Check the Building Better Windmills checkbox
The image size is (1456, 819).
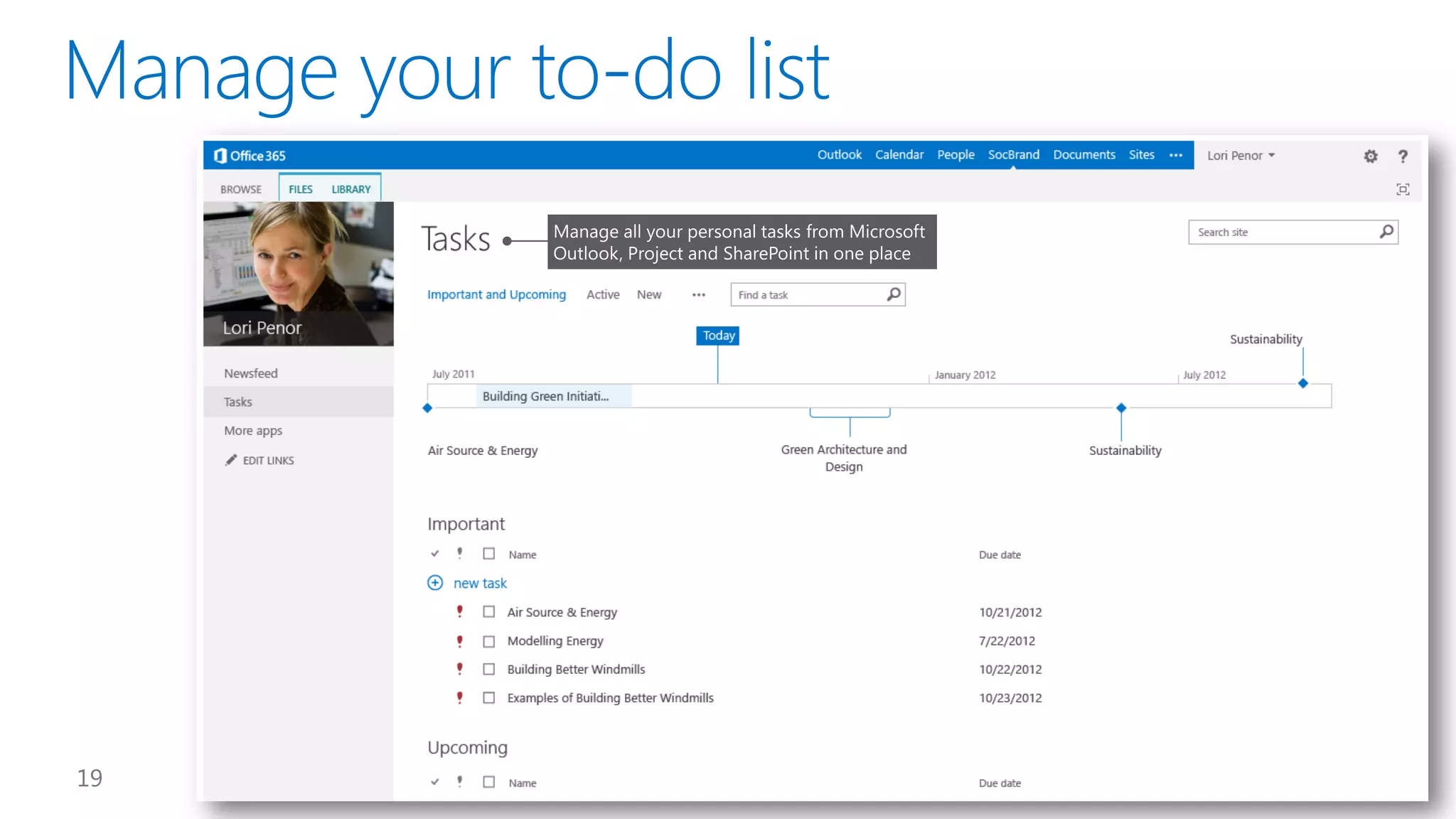click(489, 669)
